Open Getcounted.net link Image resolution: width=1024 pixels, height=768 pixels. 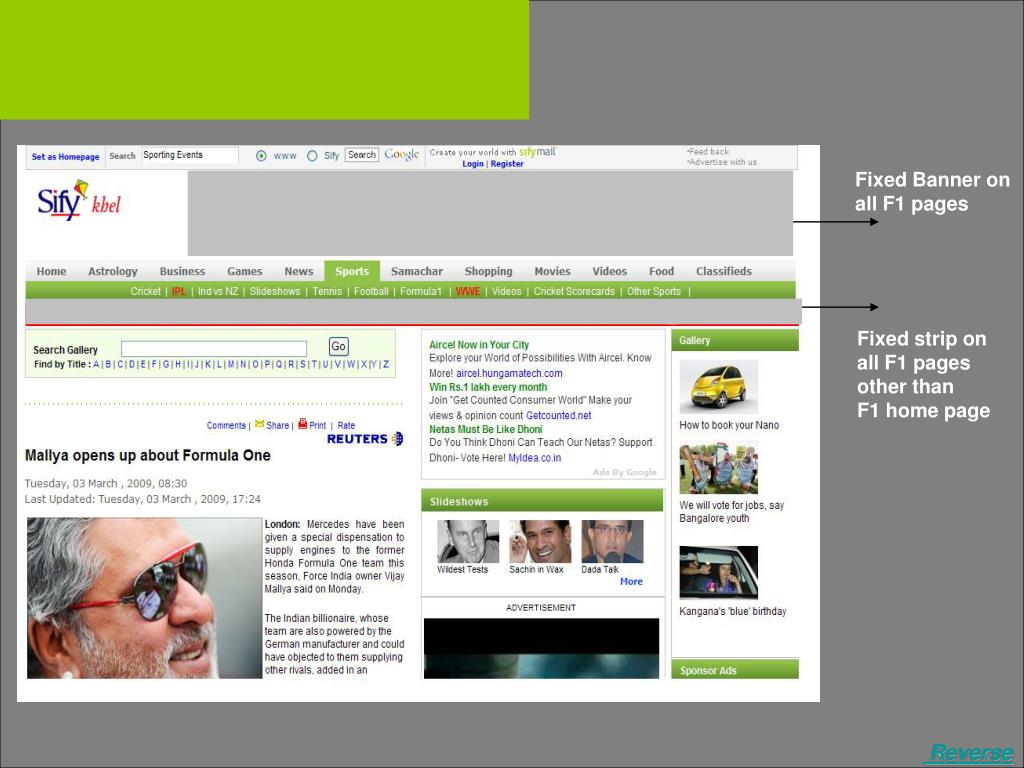click(x=558, y=415)
